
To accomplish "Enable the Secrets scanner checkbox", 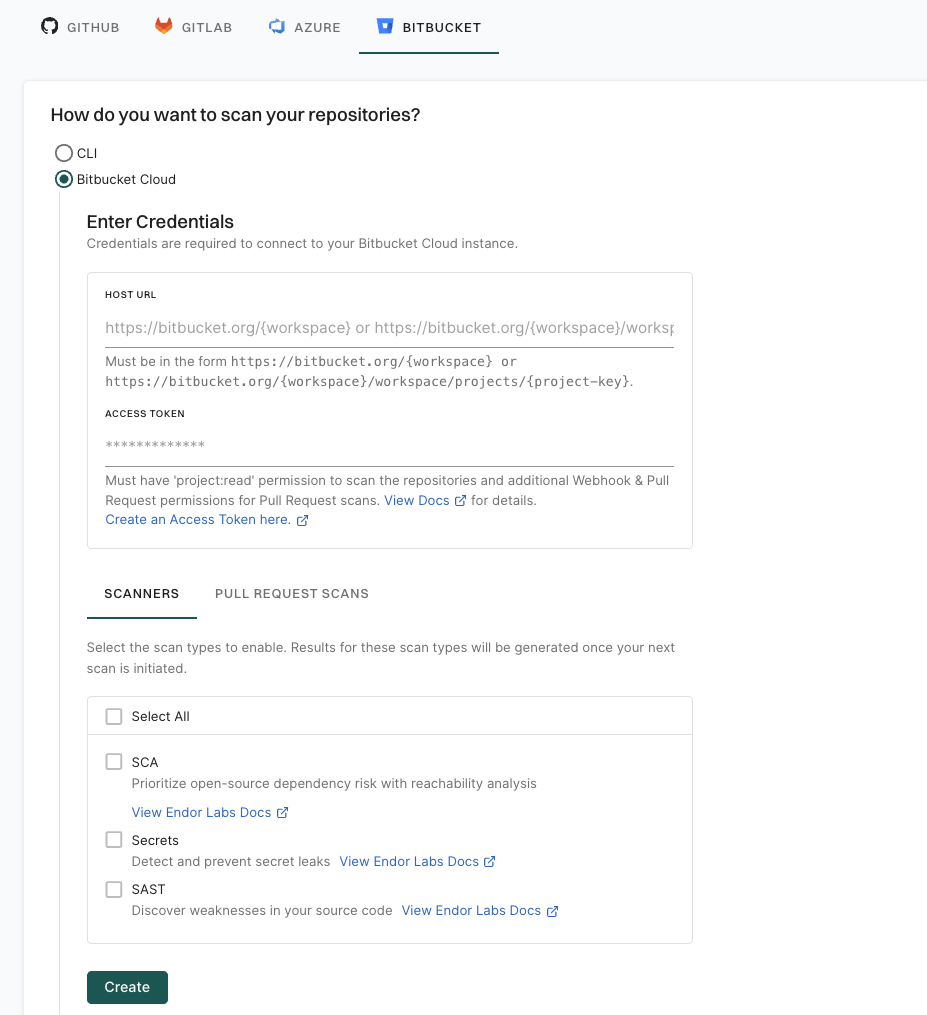I will tap(113, 839).
